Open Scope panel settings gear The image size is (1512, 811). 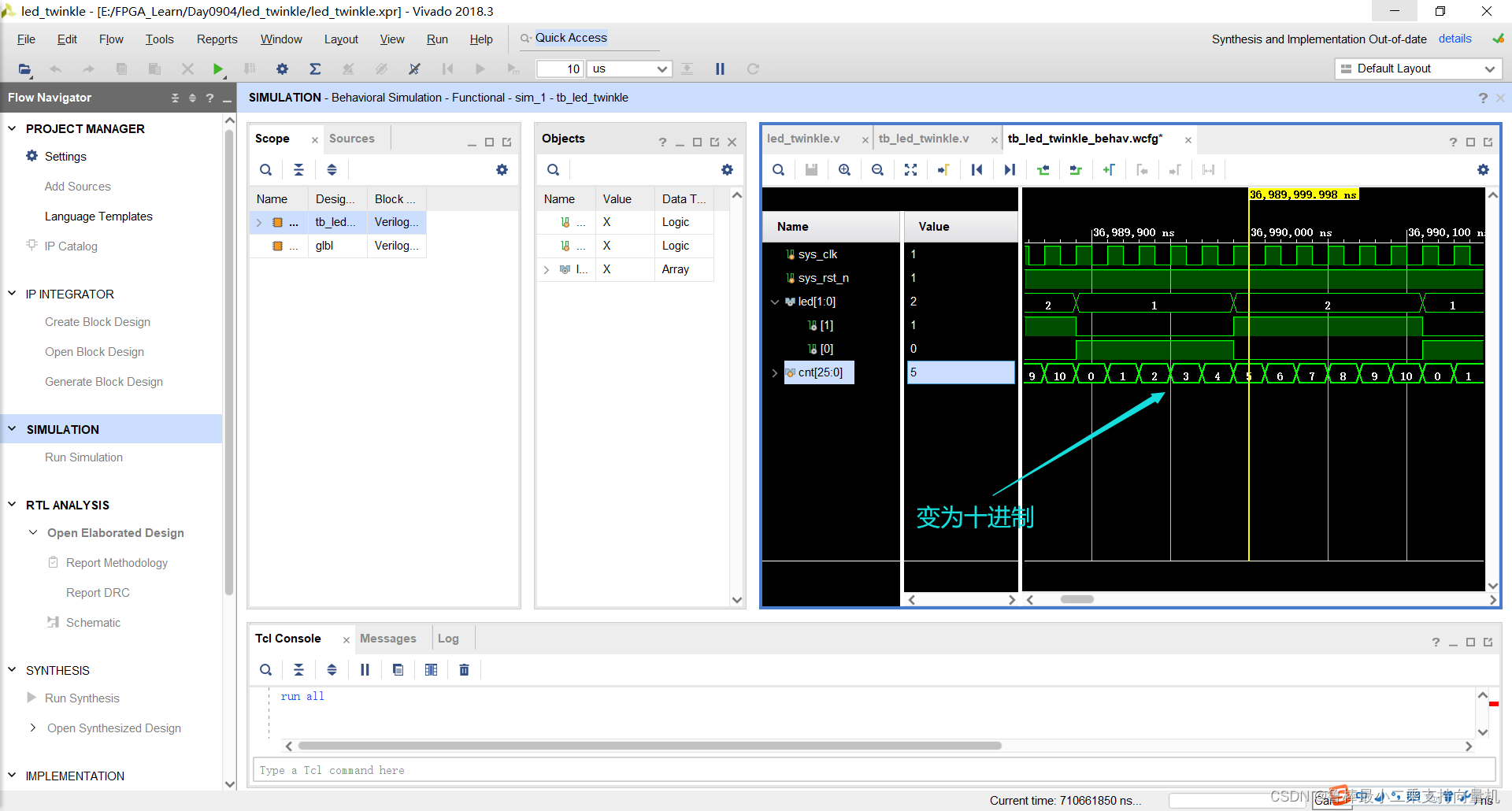(502, 170)
